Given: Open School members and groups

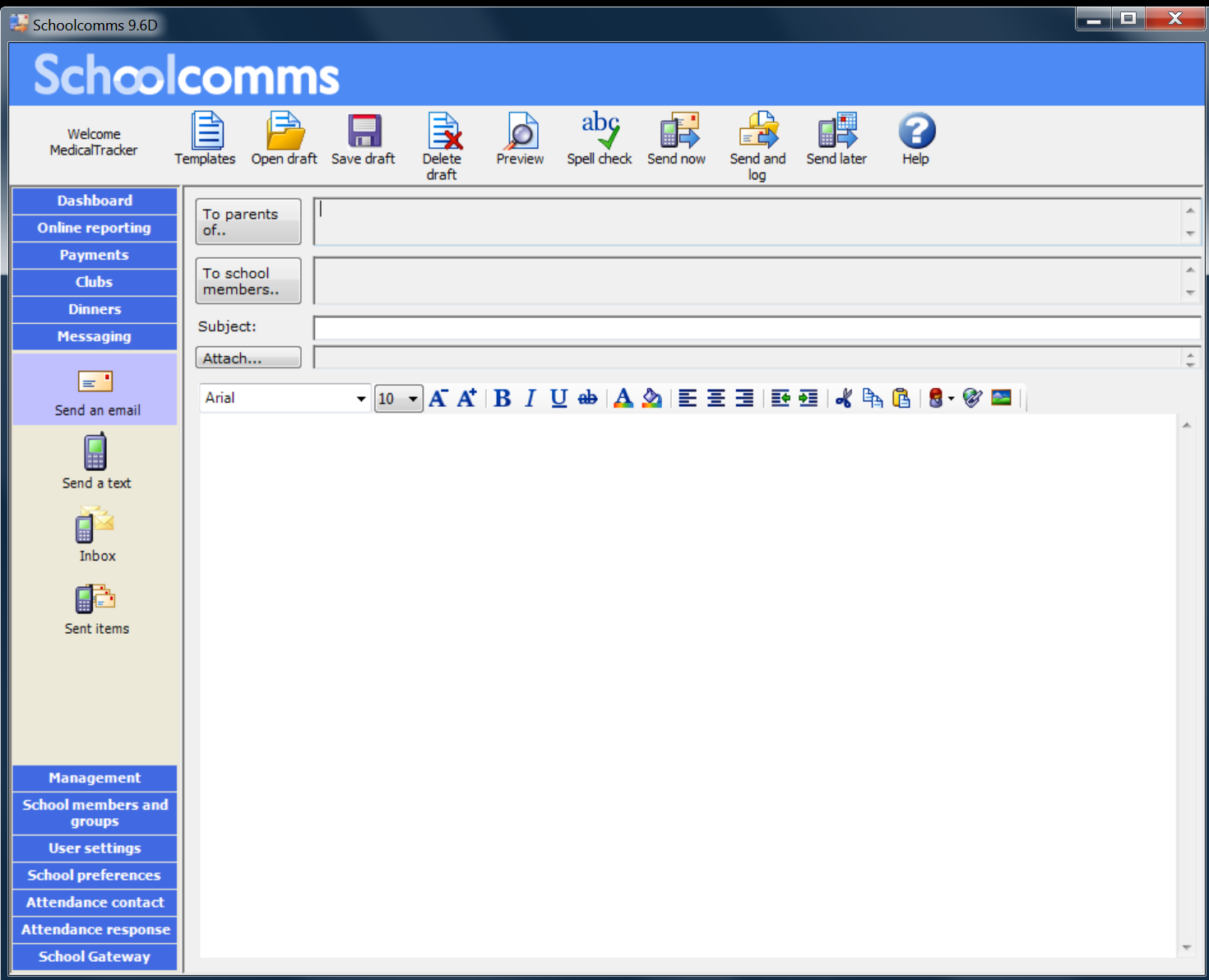Looking at the screenshot, I should [95, 813].
